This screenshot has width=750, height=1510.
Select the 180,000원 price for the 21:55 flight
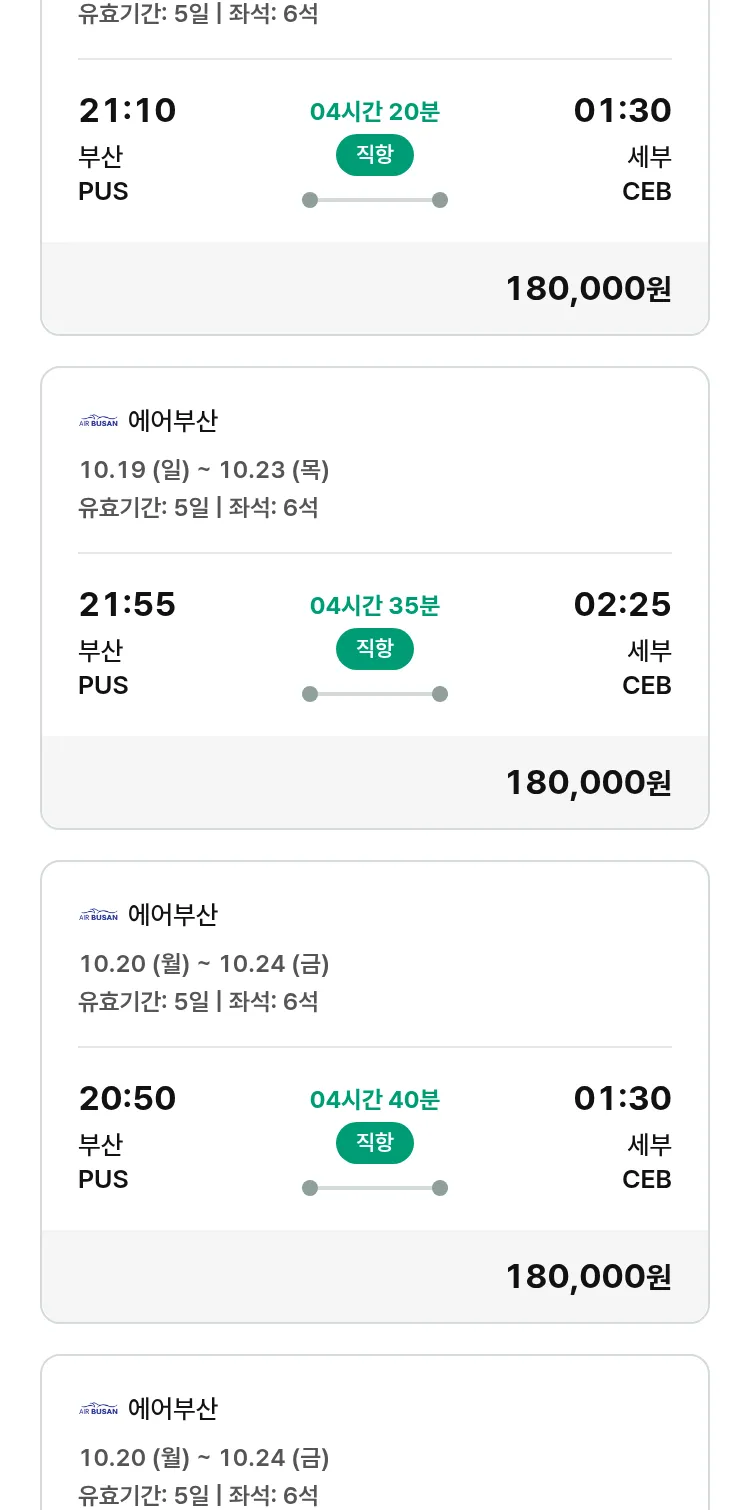pyautogui.click(x=588, y=783)
